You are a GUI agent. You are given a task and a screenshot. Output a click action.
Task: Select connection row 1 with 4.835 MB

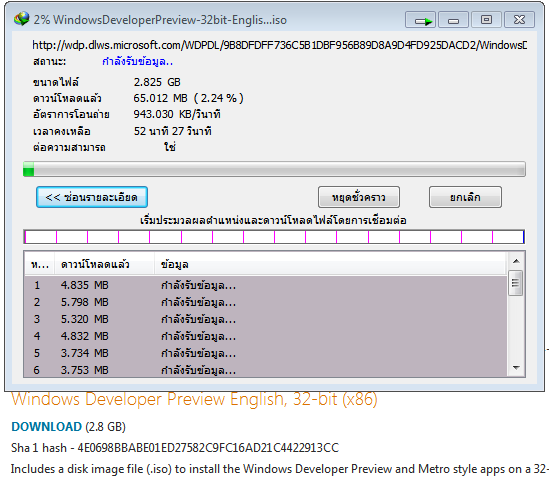pos(266,285)
